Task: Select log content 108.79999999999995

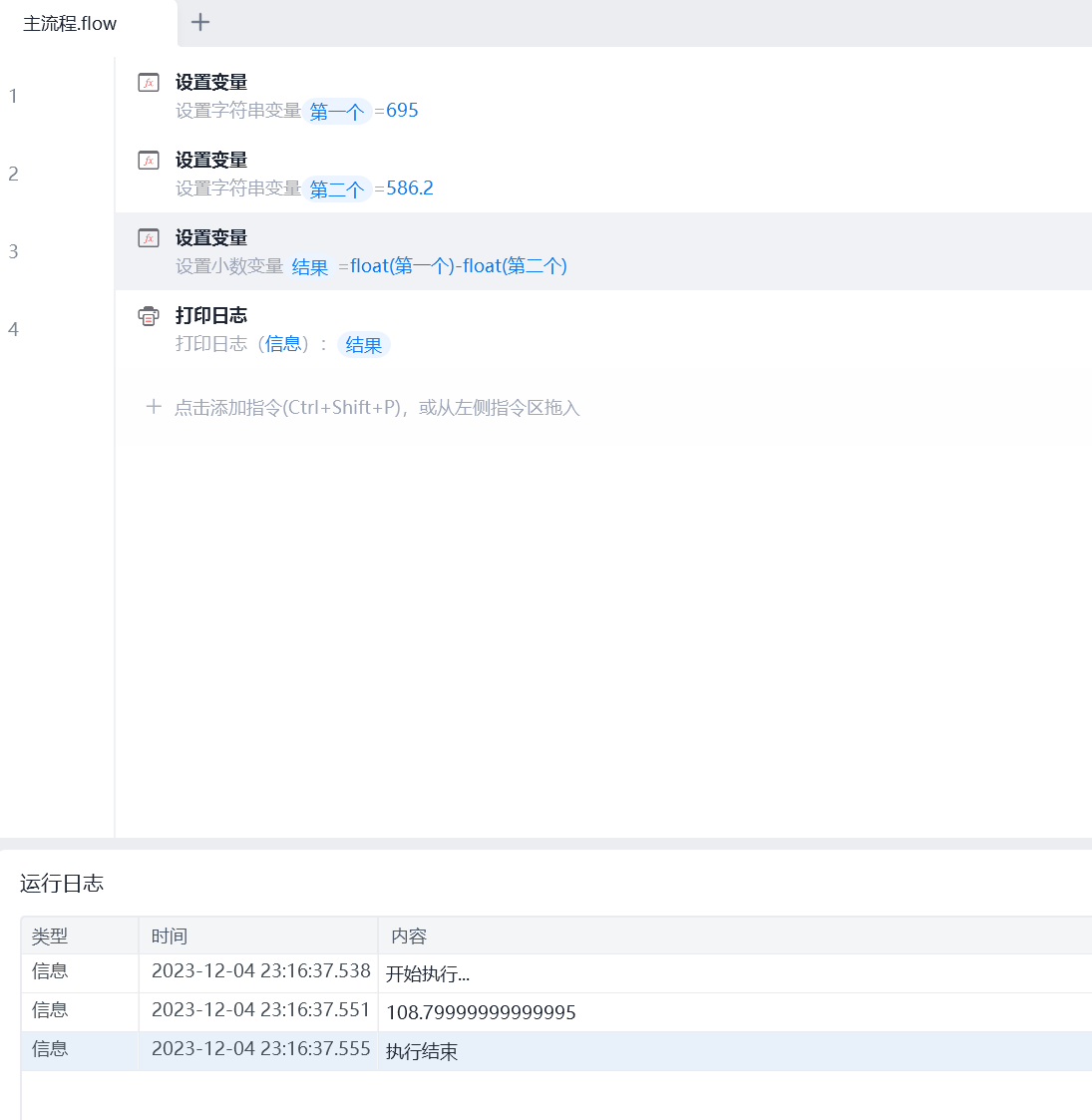Action: tap(481, 1013)
